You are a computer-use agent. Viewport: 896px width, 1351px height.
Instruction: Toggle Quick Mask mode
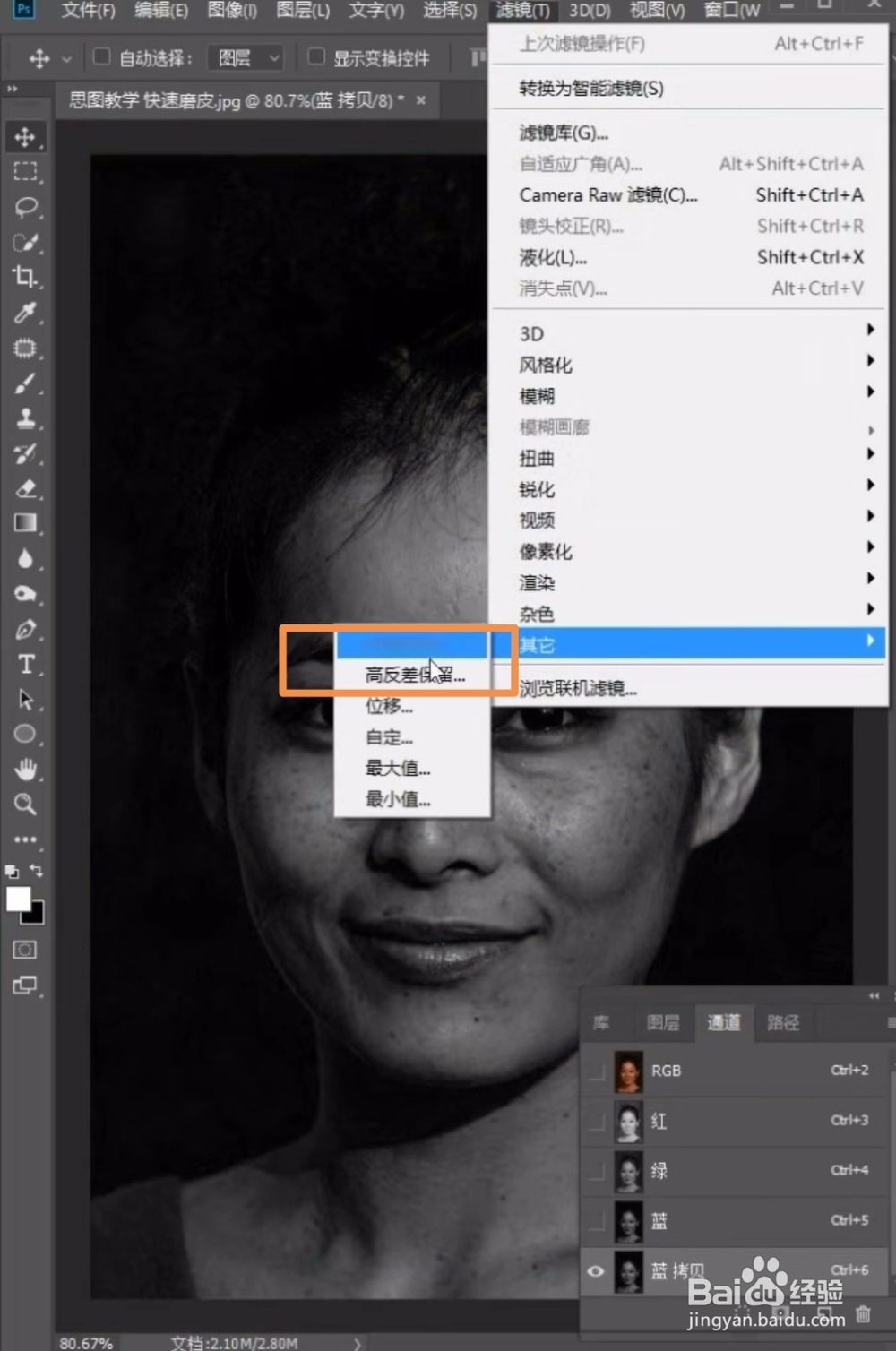pyautogui.click(x=25, y=950)
